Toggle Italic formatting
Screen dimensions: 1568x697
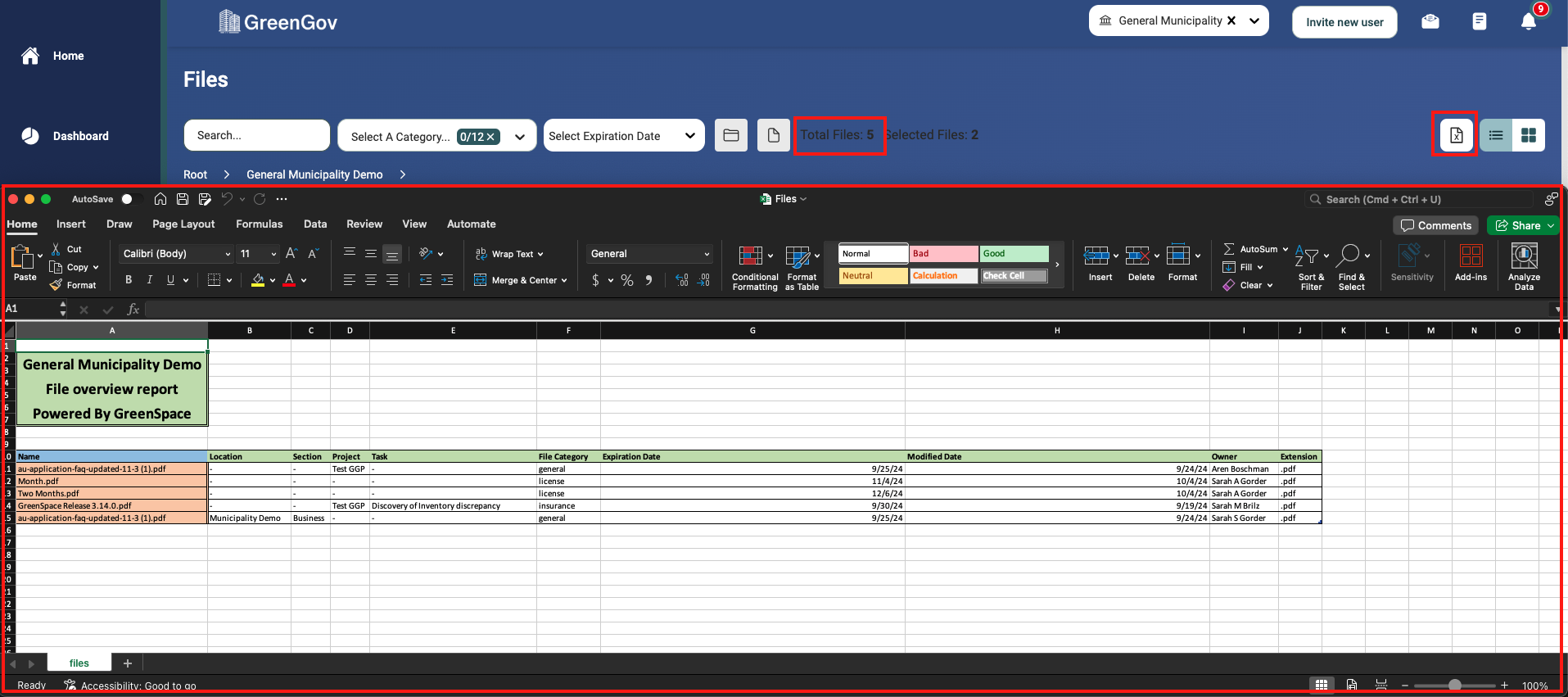[149, 280]
